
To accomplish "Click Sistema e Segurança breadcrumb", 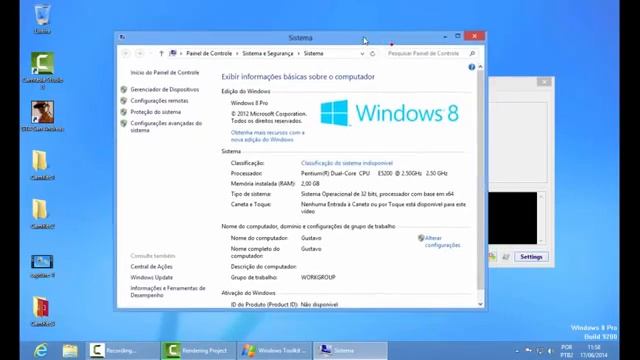I will (268, 53).
